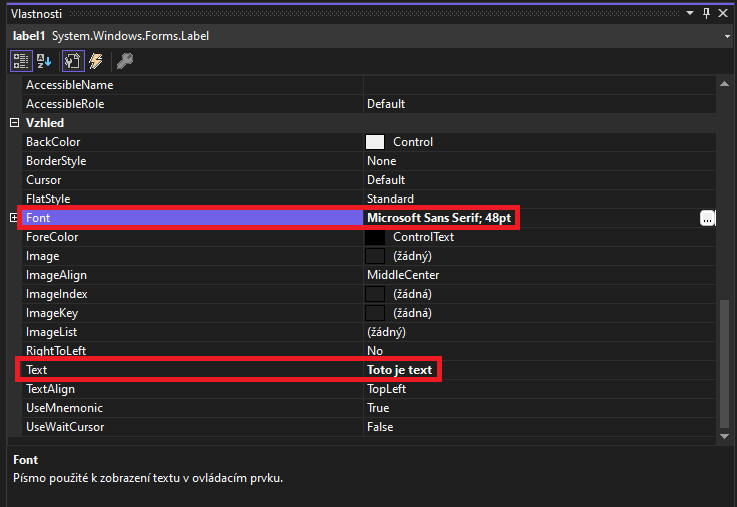This screenshot has height=507, width=737.
Task: Switch to Categorized view icon
Action: click(x=20, y=61)
